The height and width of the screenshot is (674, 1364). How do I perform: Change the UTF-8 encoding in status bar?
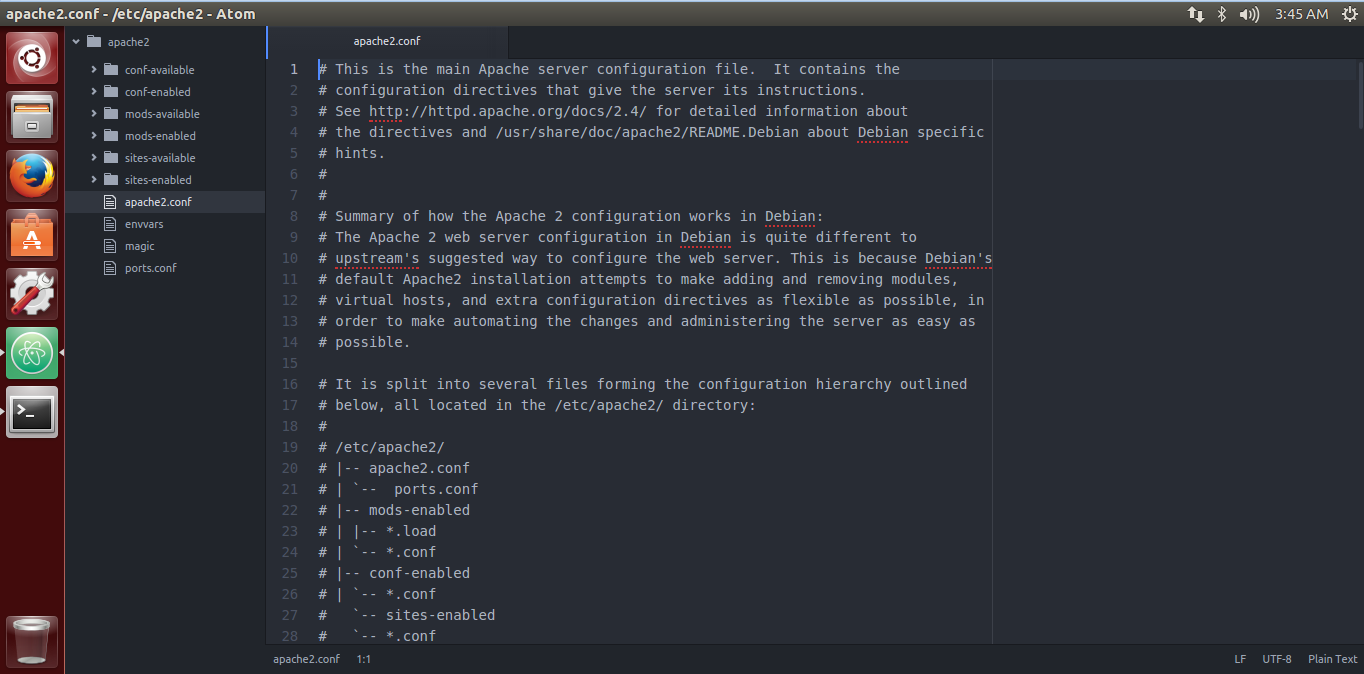(1277, 659)
